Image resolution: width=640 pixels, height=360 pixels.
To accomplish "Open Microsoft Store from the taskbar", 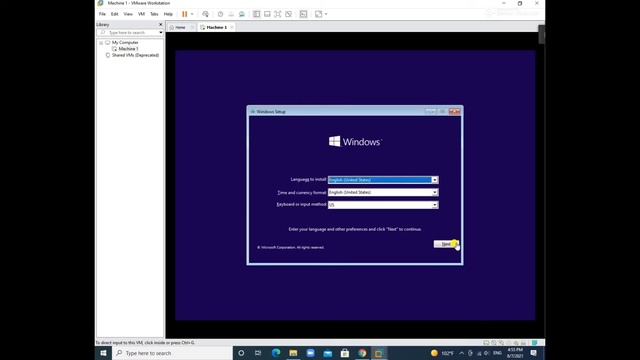I will point(345,353).
